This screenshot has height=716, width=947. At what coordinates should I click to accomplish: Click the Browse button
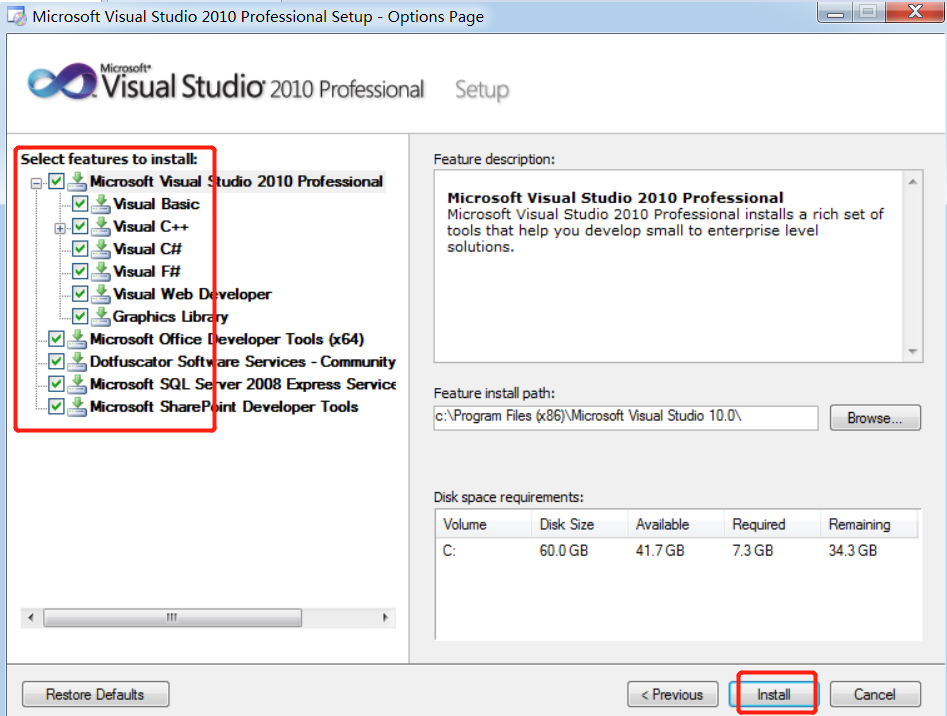(x=875, y=418)
